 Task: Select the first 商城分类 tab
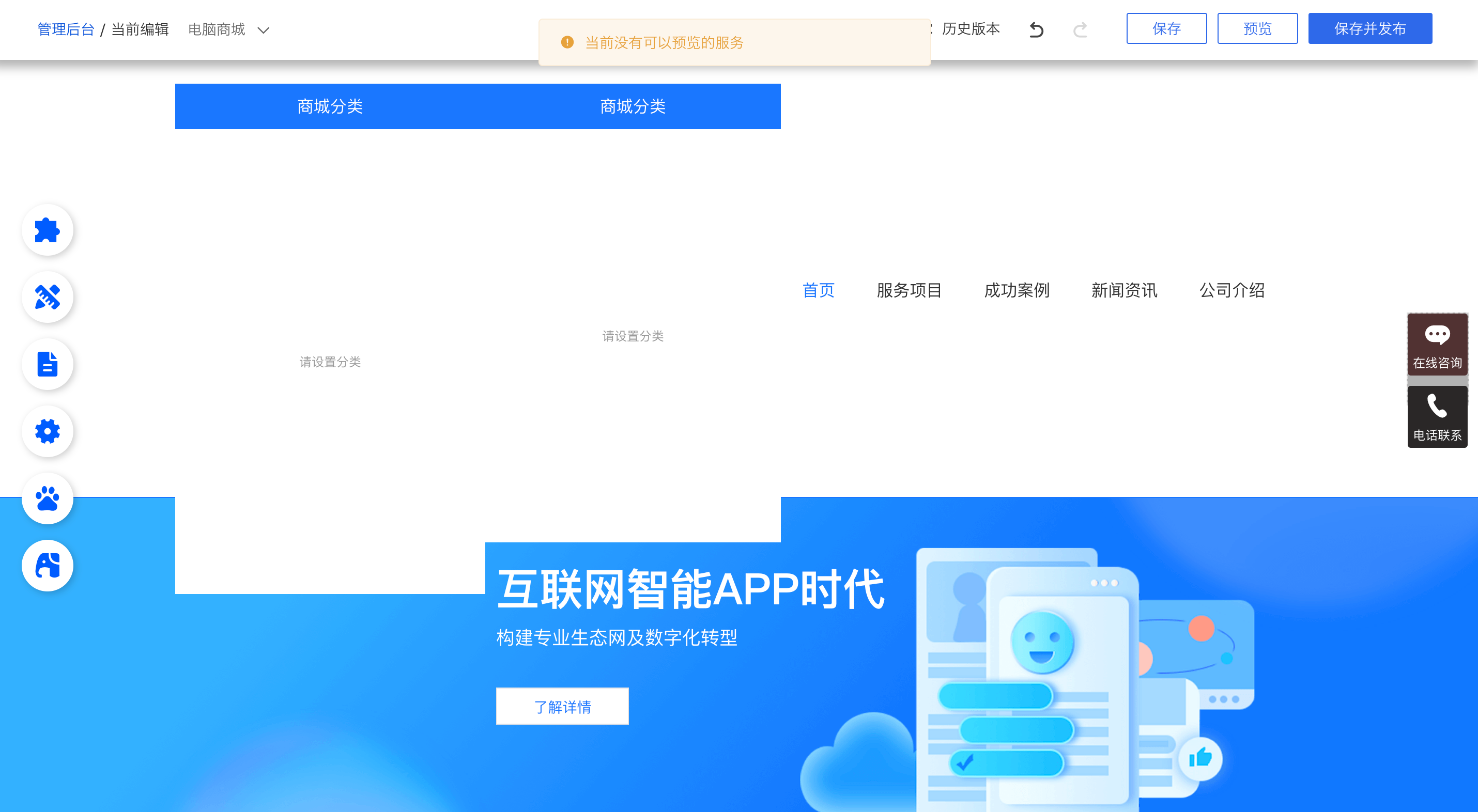tap(330, 106)
